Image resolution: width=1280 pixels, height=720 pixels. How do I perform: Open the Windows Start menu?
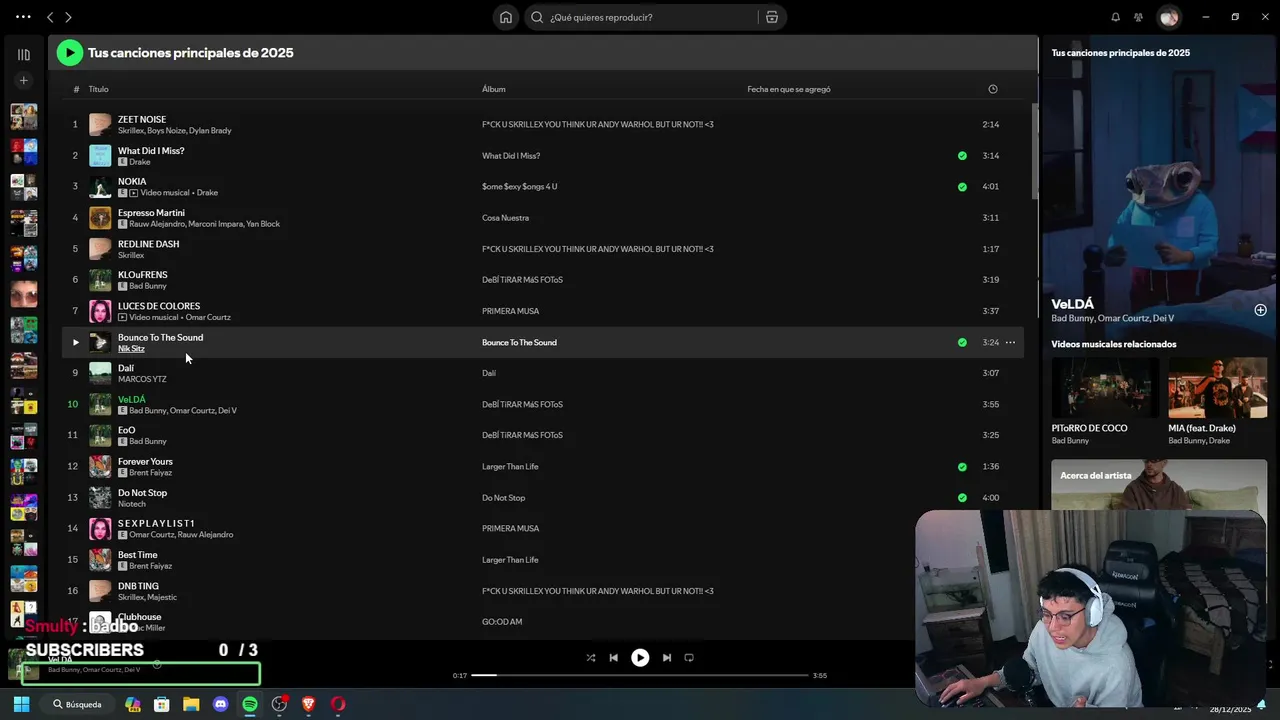pos(21,704)
